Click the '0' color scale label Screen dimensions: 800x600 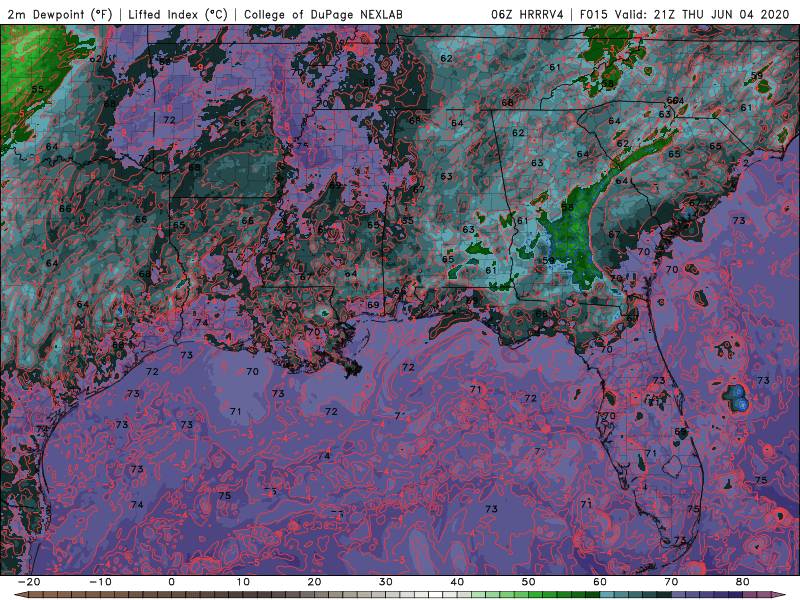coord(171,582)
